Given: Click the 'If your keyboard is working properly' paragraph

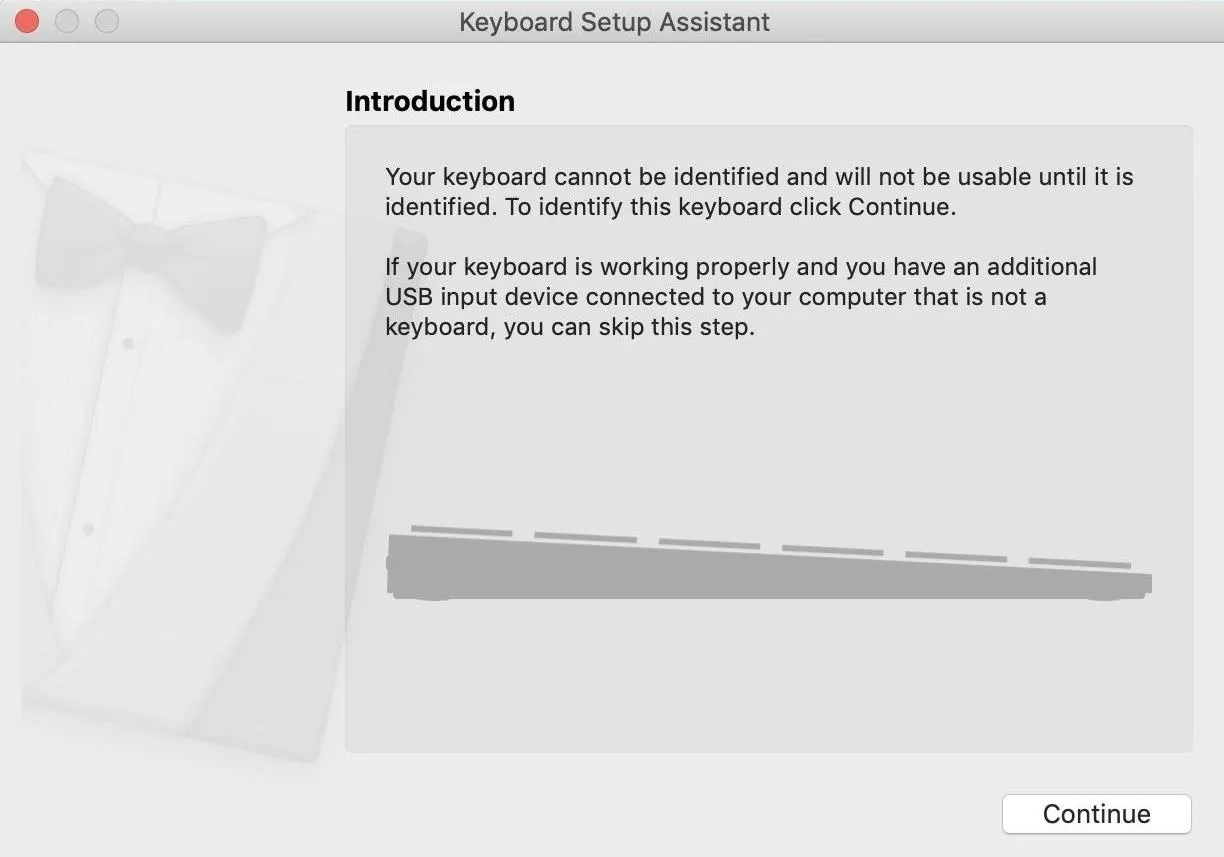Looking at the screenshot, I should 741,297.
